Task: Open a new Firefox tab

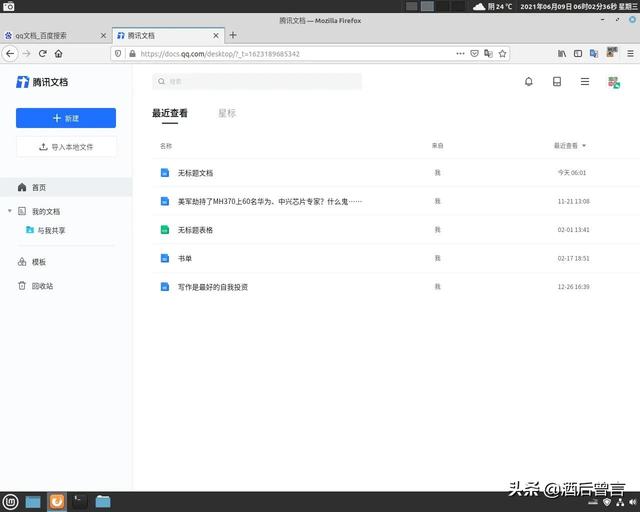Action: [233, 35]
